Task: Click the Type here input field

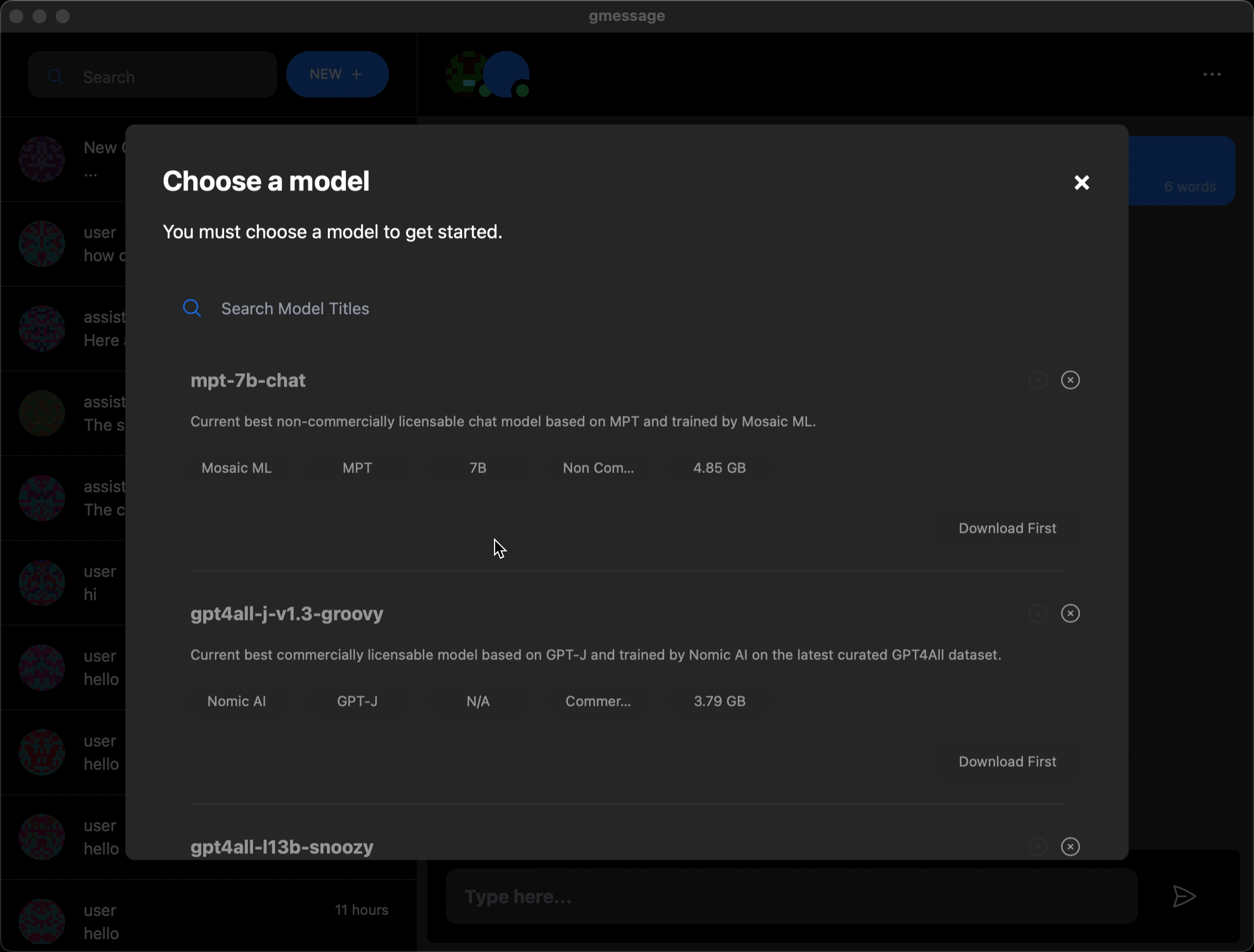Action: [790, 897]
